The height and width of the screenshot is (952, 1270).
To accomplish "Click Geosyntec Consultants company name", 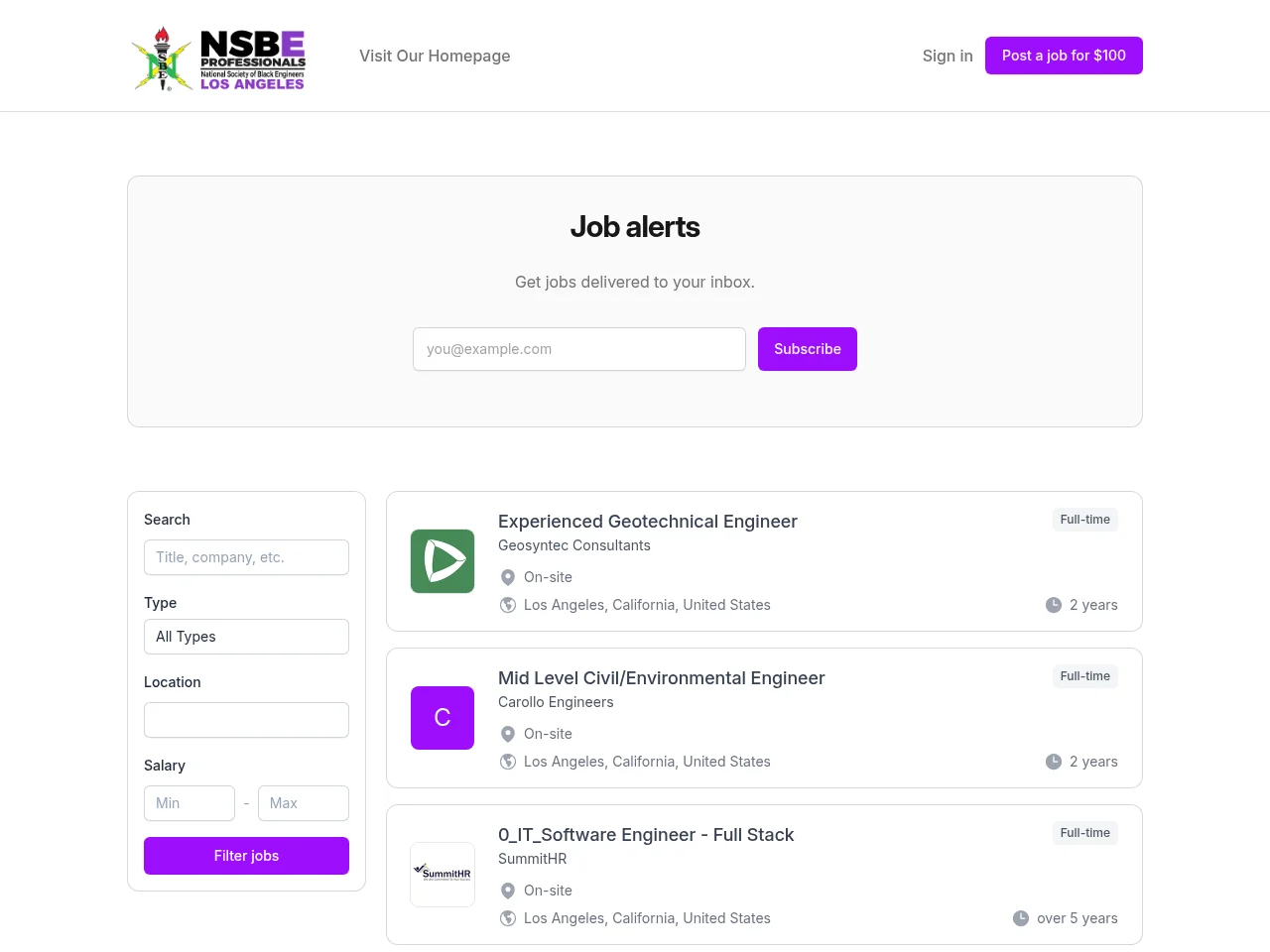I will (x=574, y=545).
